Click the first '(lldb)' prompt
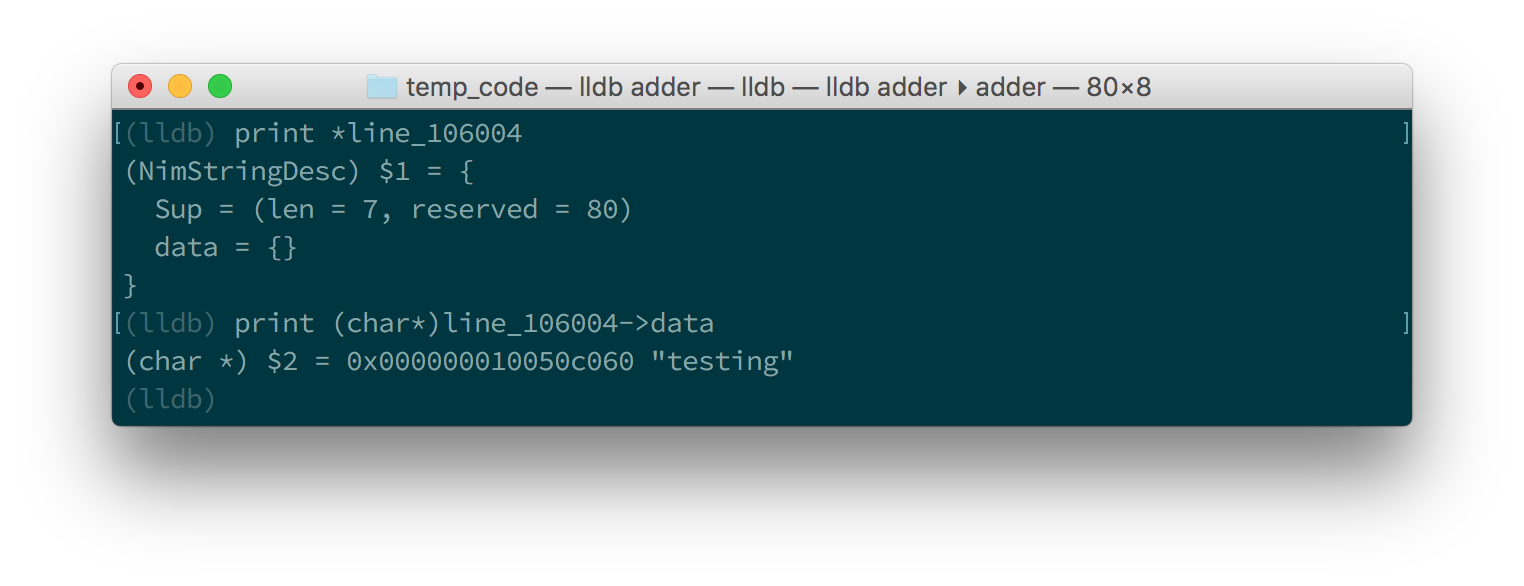Screen dimensions: 1524x586 pos(171,134)
